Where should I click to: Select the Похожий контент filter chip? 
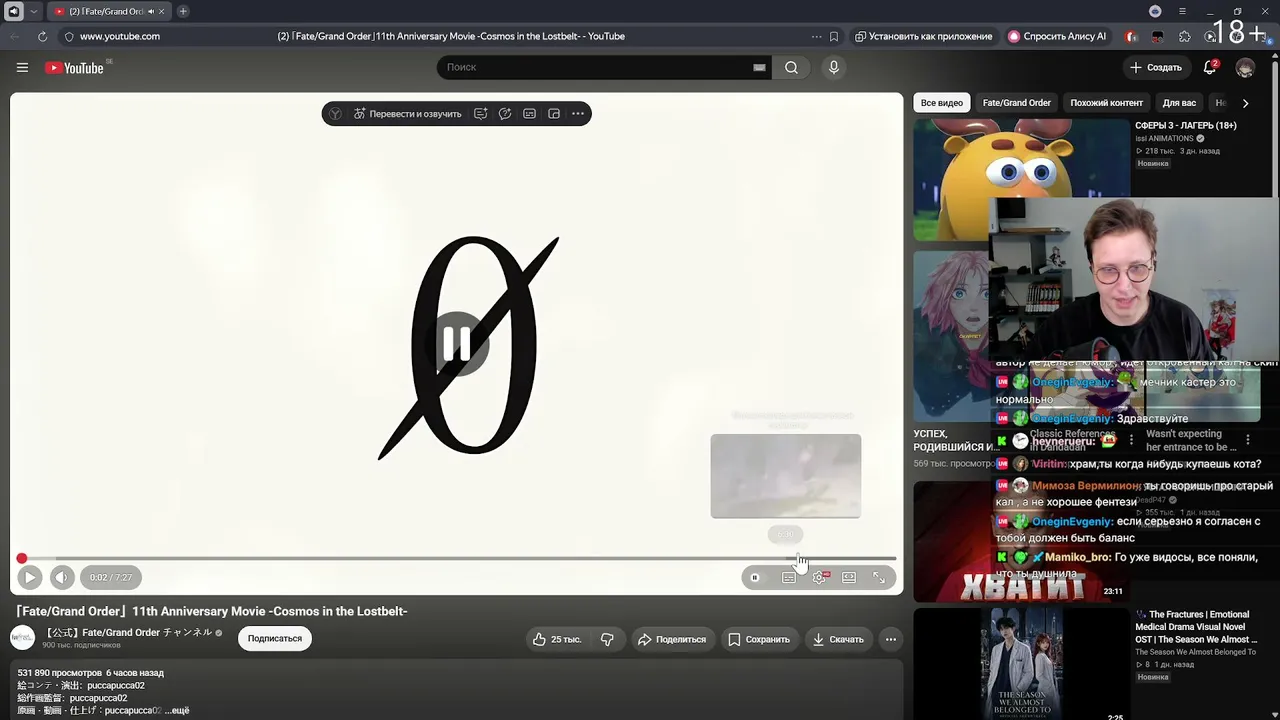tap(1106, 103)
